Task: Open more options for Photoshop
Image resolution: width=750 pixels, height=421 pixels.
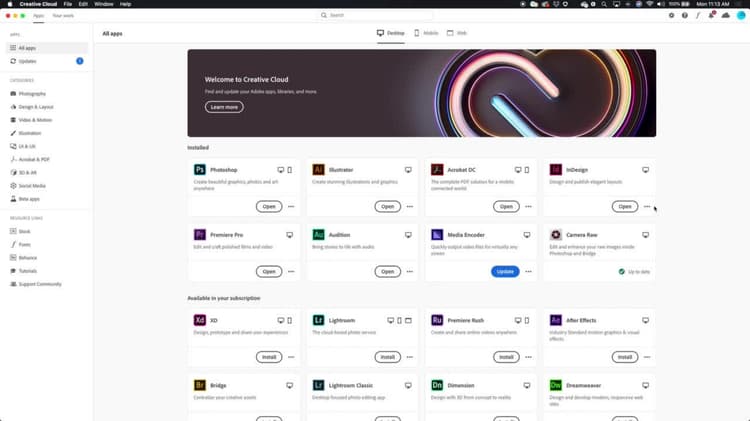Action: click(291, 207)
